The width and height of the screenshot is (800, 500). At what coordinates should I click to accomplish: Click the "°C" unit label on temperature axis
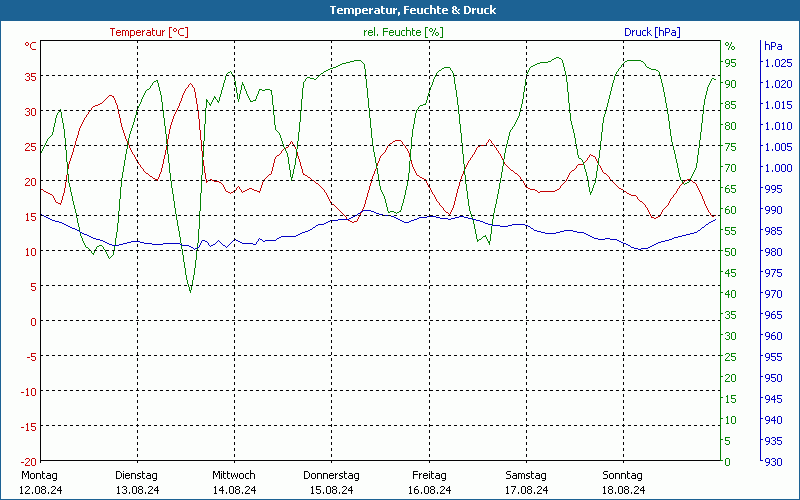(x=31, y=46)
